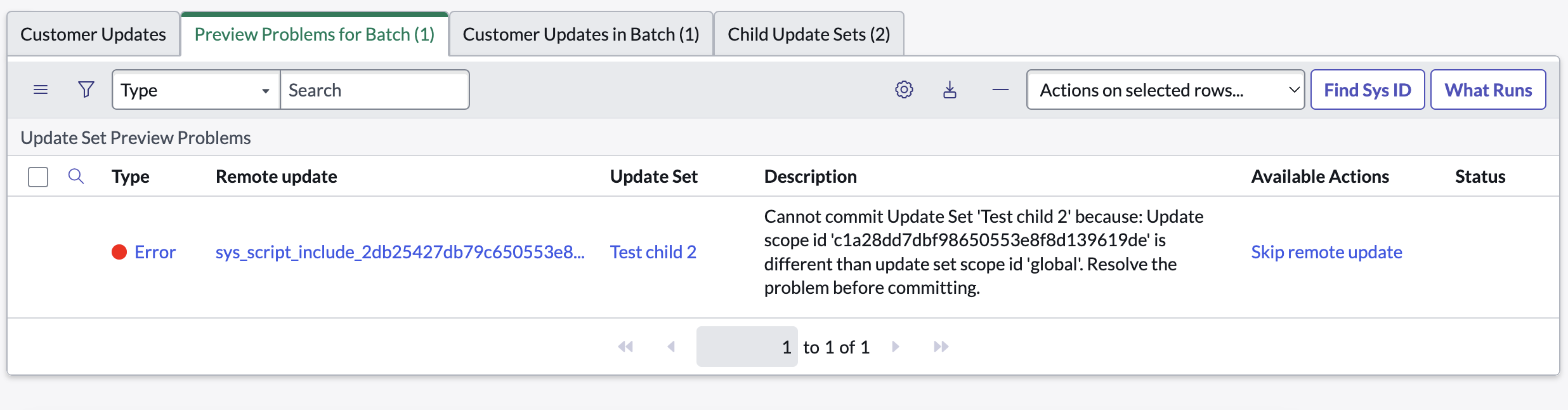Click the column search magnifier icon

pyautogui.click(x=76, y=176)
